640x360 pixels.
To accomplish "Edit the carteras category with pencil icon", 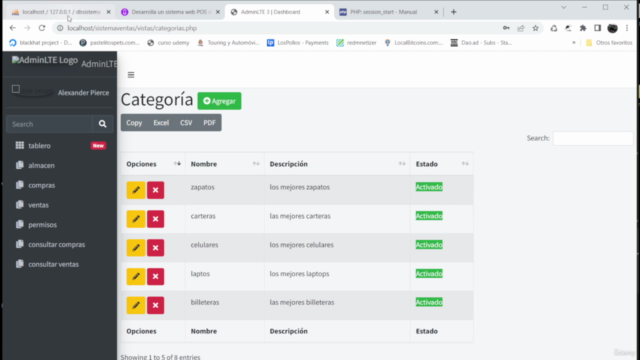I will [x=136, y=219].
